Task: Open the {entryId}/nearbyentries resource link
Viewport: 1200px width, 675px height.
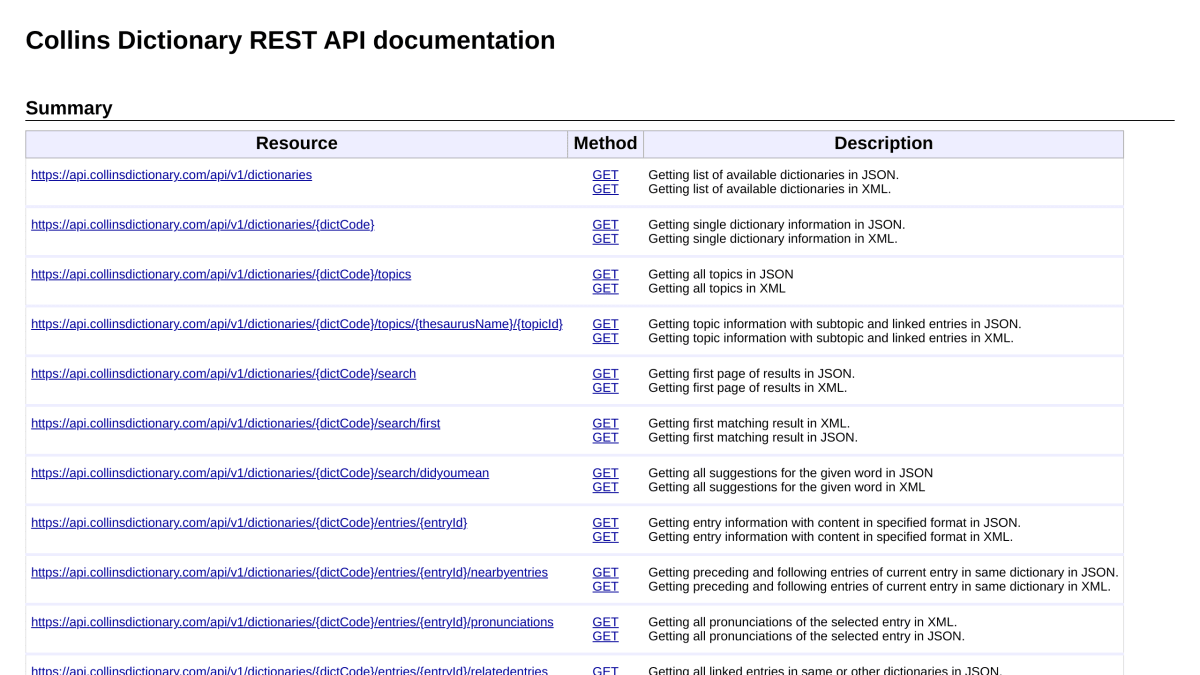Action: 289,573
